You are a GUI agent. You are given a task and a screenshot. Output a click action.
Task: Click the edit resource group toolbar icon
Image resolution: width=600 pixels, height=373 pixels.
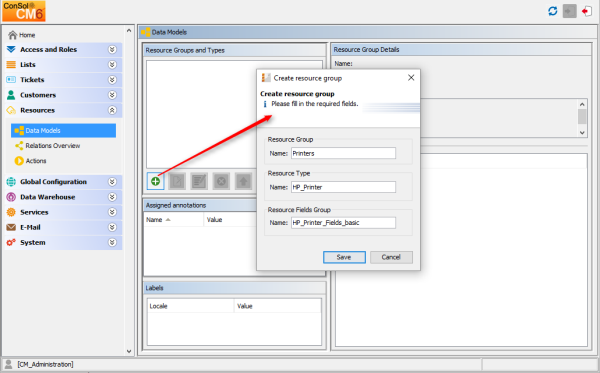point(177,181)
